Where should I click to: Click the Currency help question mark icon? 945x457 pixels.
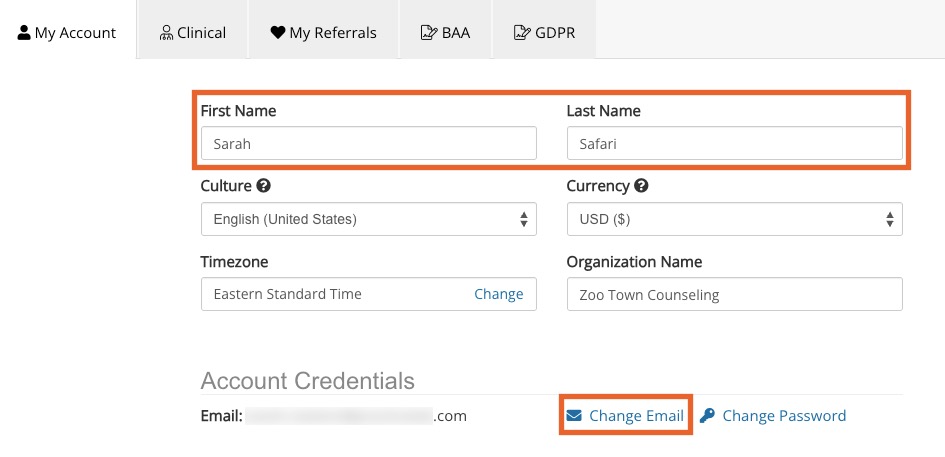pos(641,186)
